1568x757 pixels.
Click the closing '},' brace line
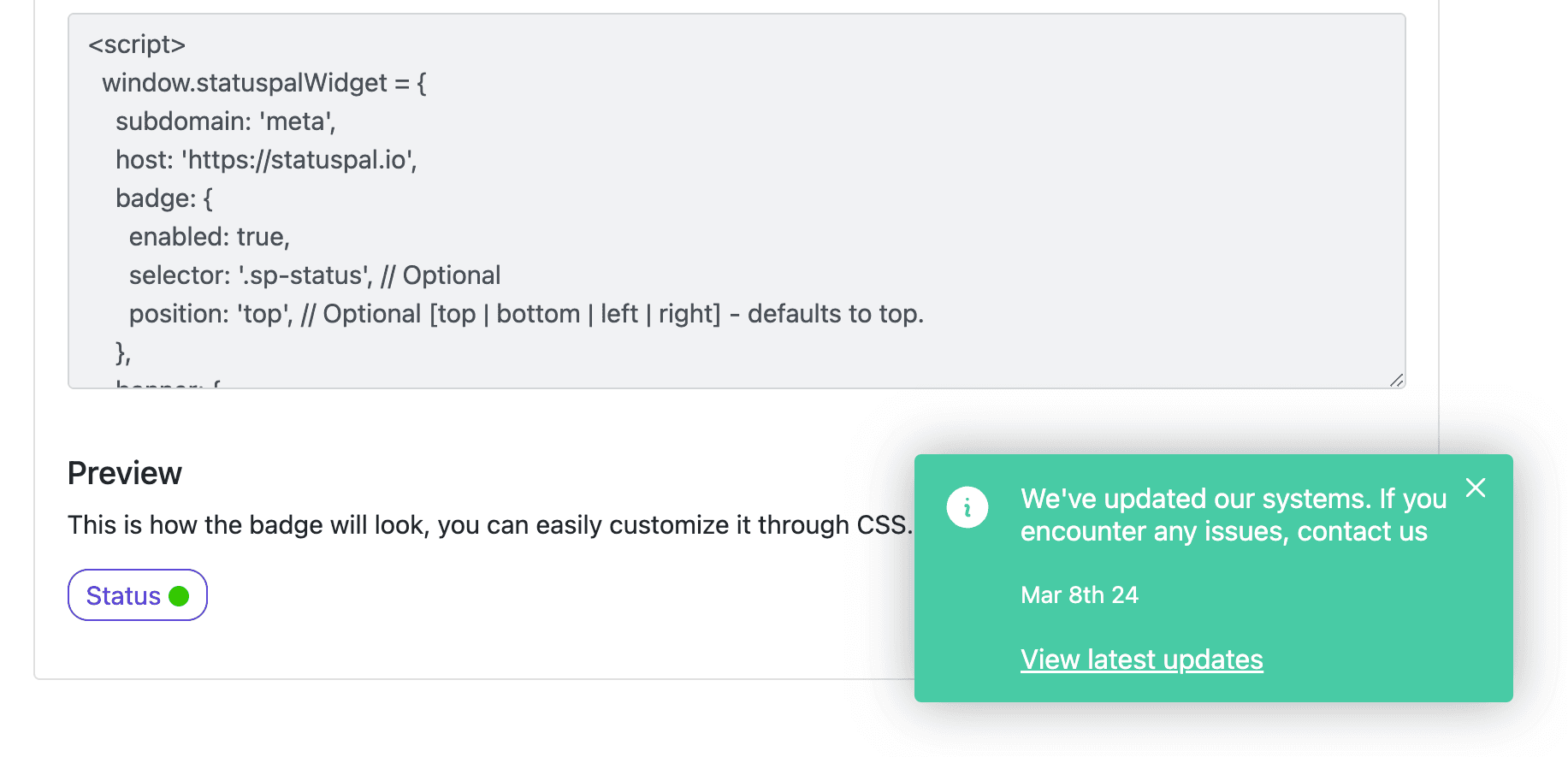point(123,352)
